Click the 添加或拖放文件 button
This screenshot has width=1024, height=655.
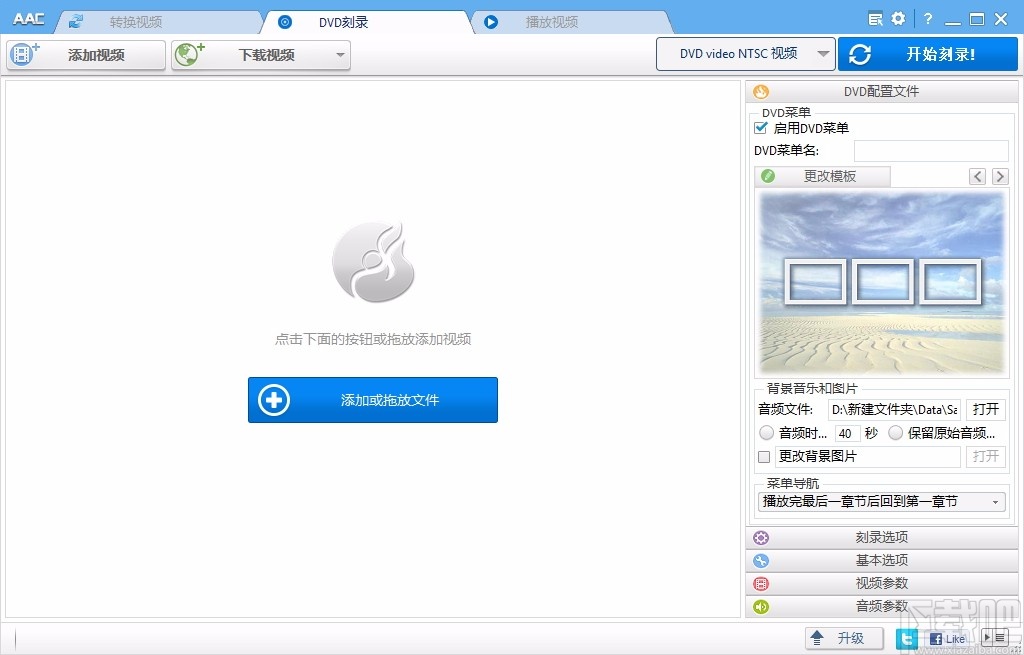tap(372, 399)
